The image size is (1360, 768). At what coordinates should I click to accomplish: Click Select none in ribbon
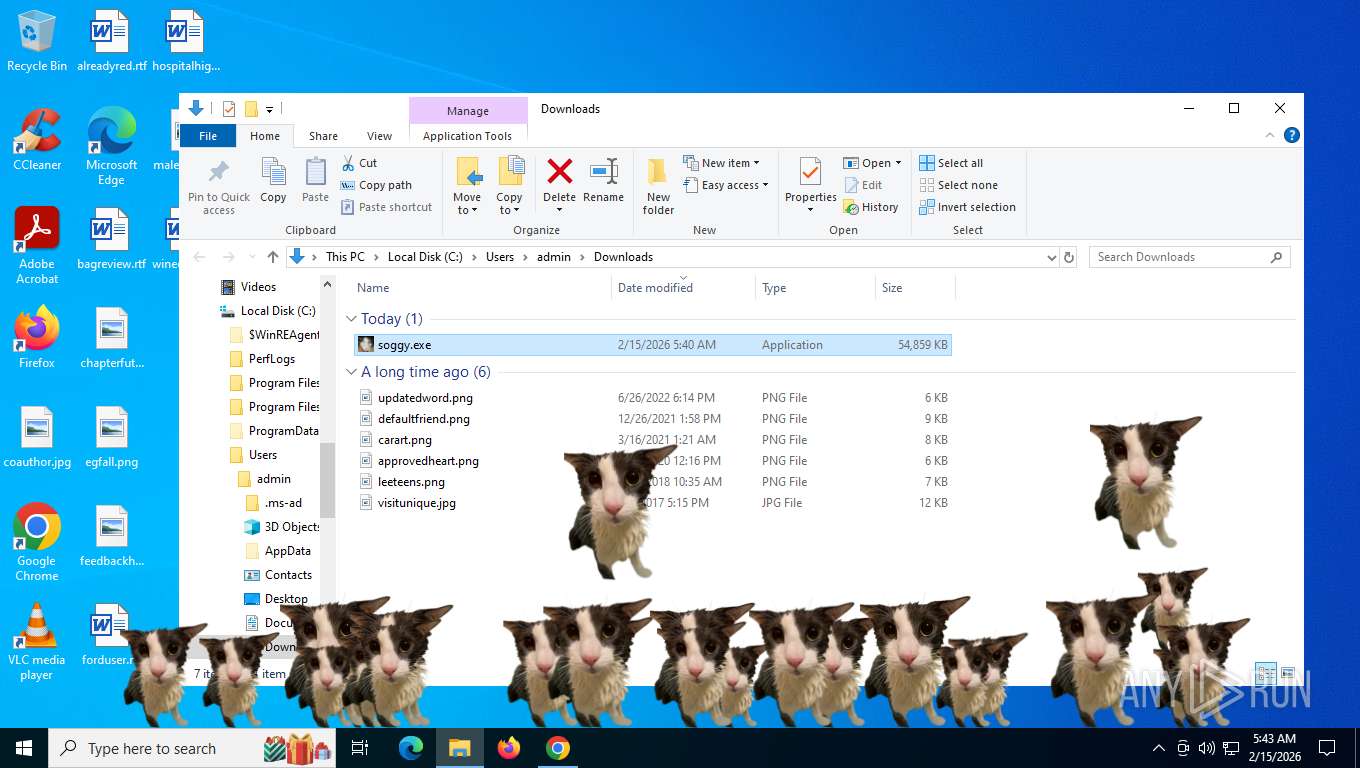coord(958,185)
